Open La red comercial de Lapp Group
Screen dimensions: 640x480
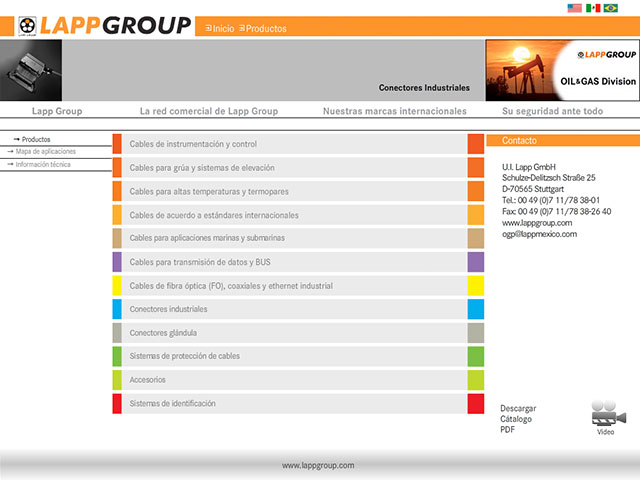[x=209, y=111]
